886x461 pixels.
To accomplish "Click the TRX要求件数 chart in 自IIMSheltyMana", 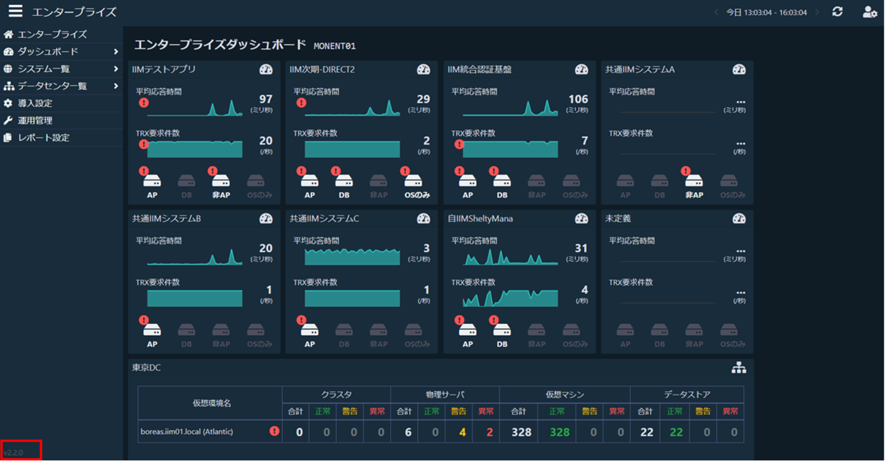I will point(510,298).
